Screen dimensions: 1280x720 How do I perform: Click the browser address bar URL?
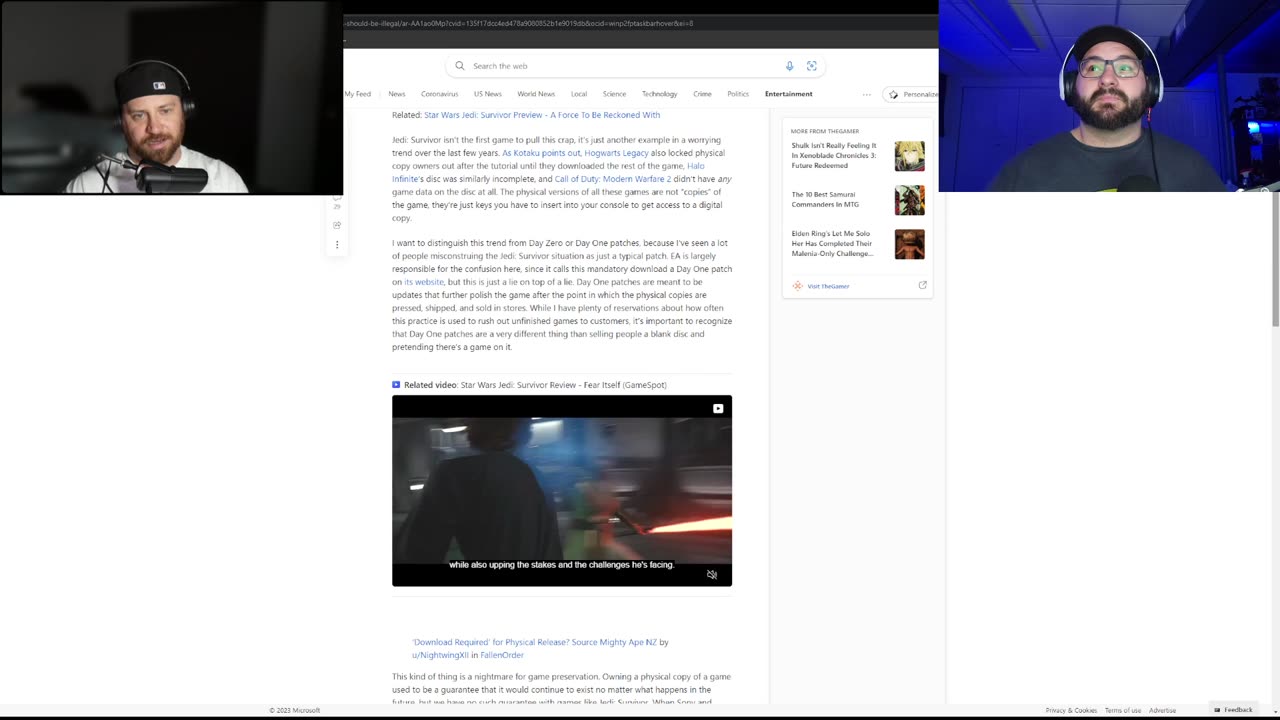coord(518,23)
